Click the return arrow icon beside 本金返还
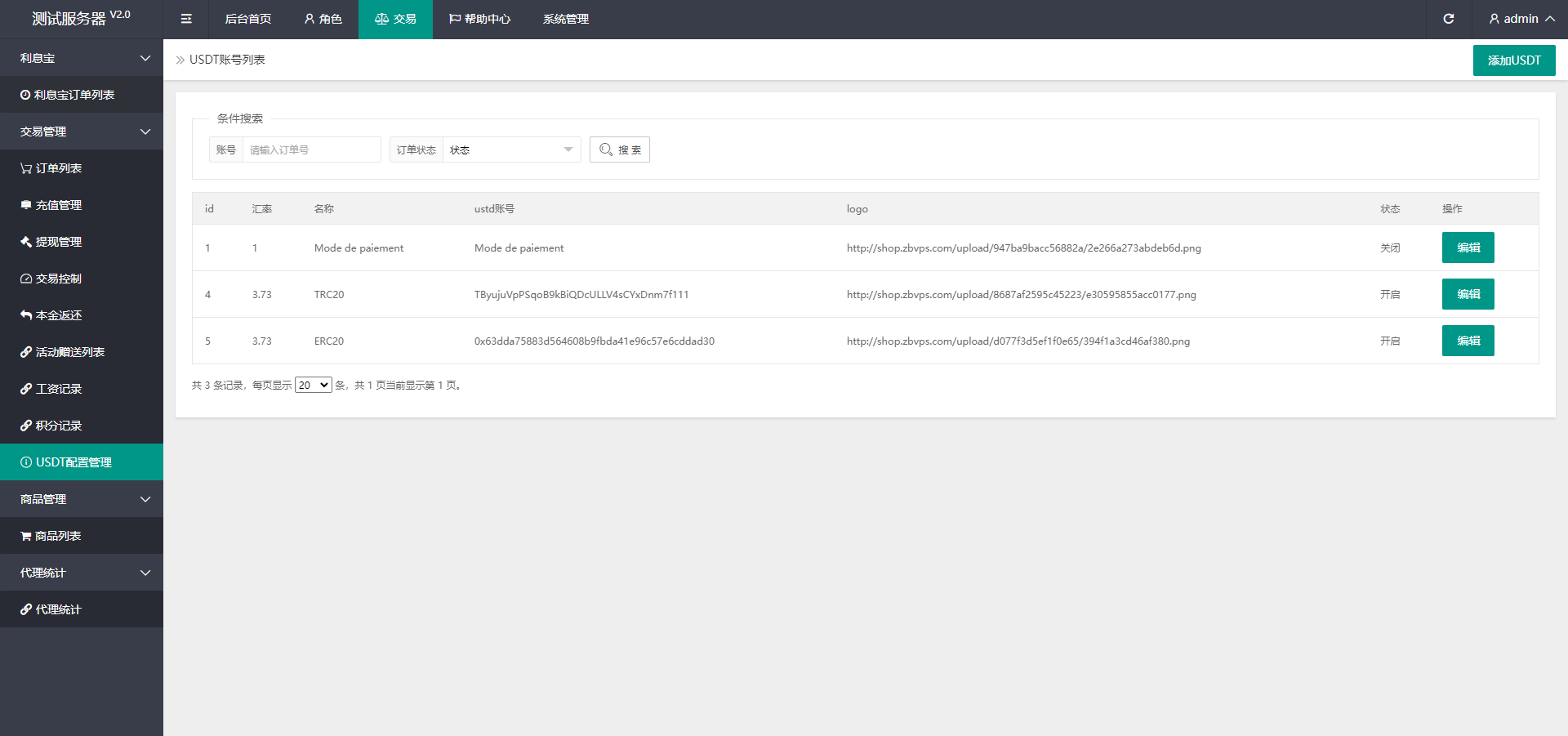1568x736 pixels. point(26,315)
